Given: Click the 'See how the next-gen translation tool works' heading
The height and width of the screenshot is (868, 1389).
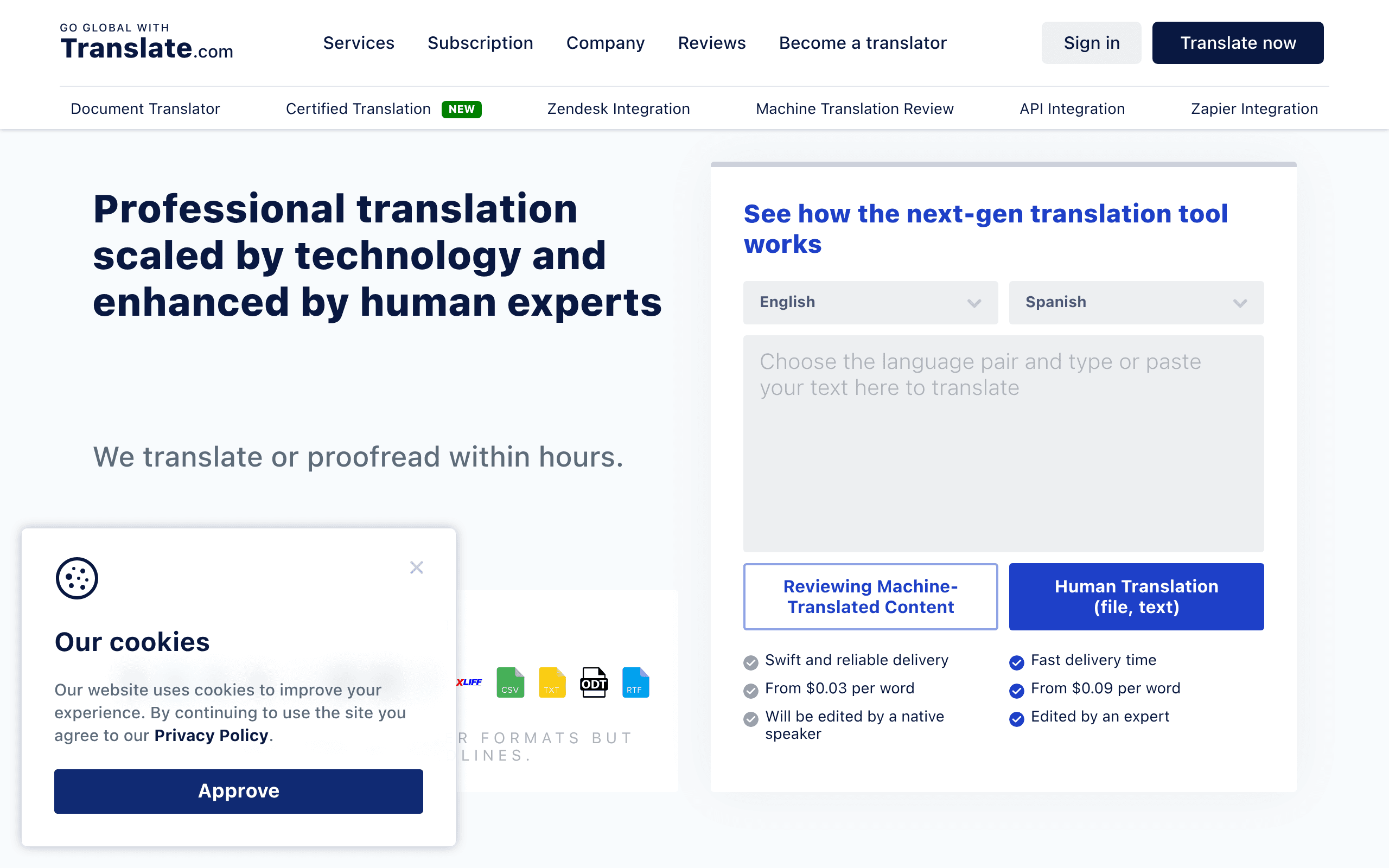Looking at the screenshot, I should (x=985, y=228).
